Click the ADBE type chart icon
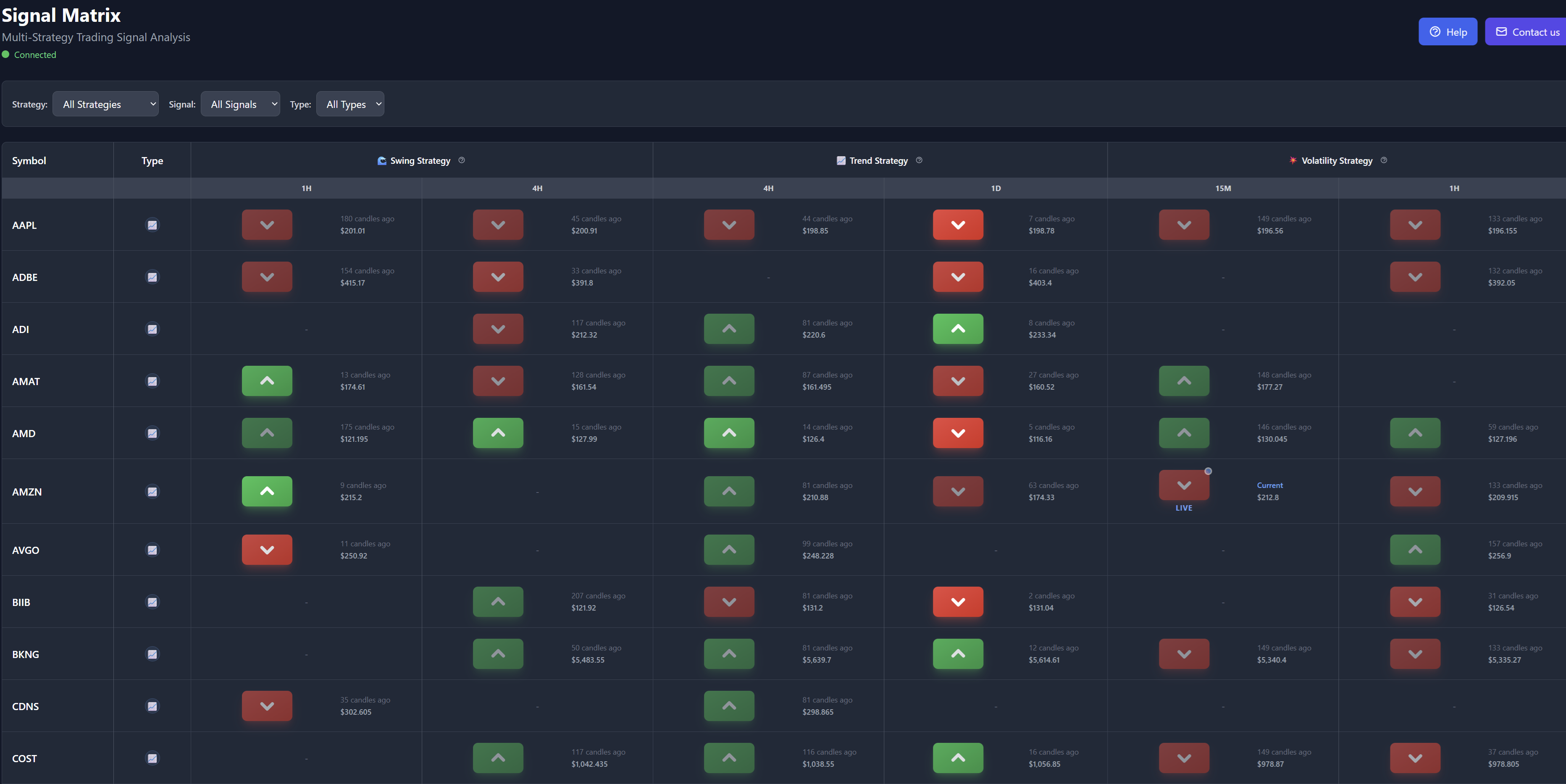This screenshot has height=784, width=1566. [x=152, y=277]
